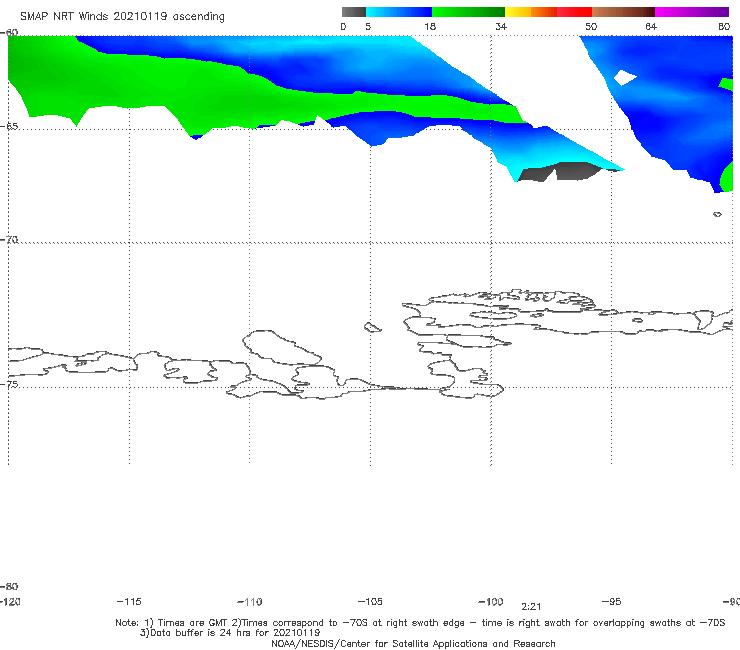This screenshot has height=650, width=740.
Task: Click the red segment of the color bar
Action: click(x=574, y=12)
